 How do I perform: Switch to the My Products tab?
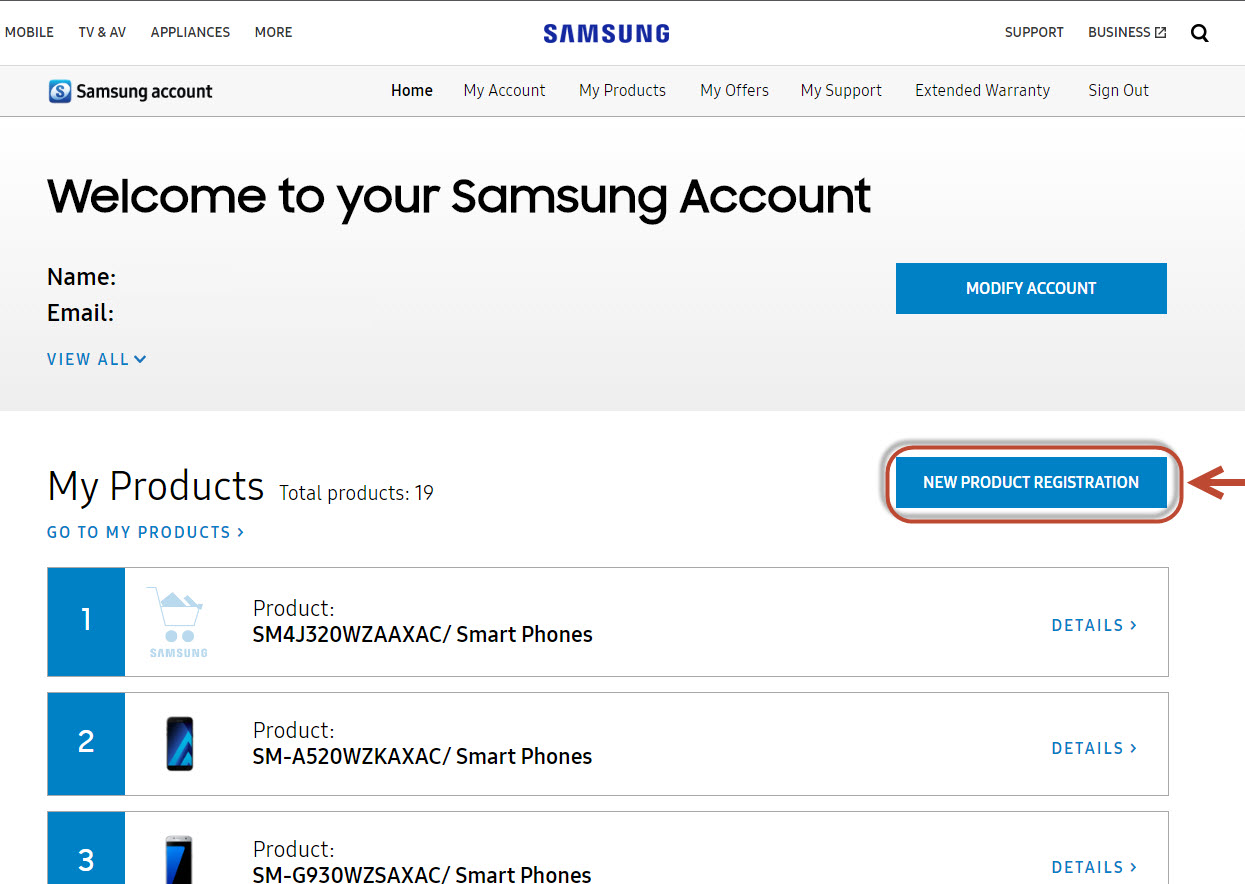click(622, 90)
